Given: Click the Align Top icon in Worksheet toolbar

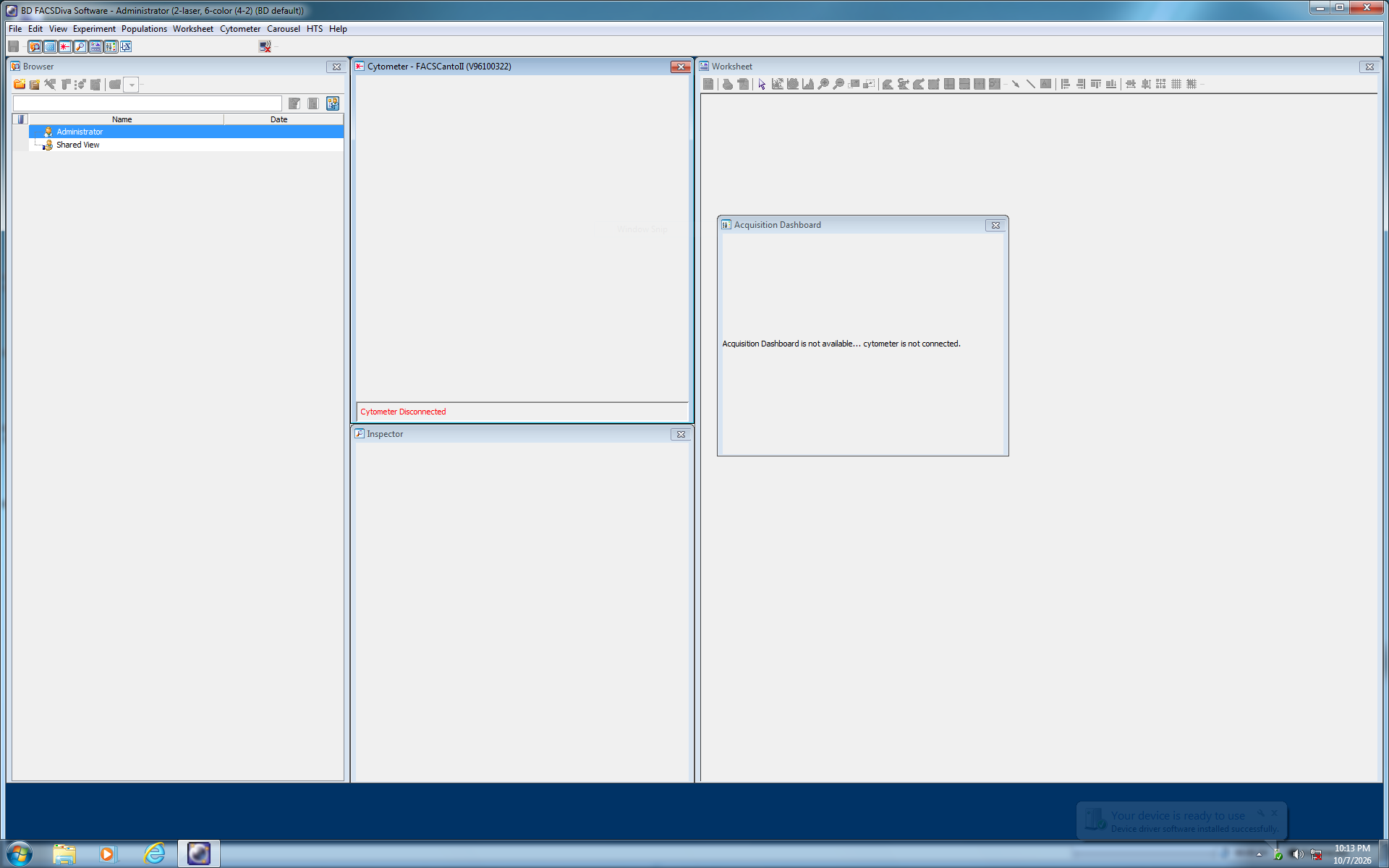Looking at the screenshot, I should tap(1096, 85).
